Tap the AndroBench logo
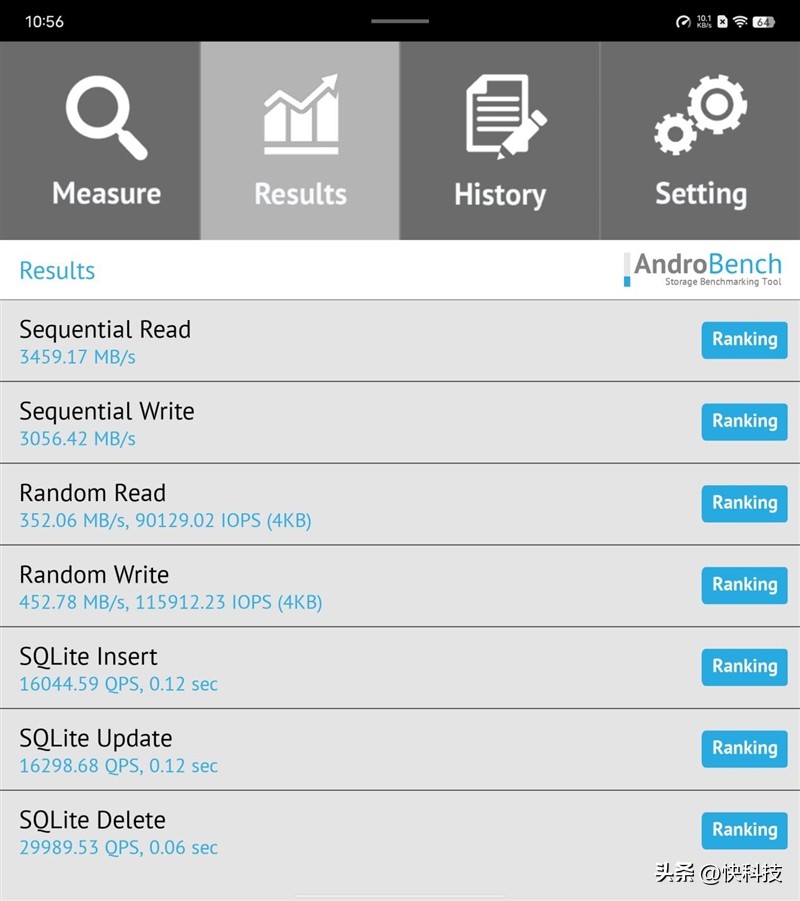The height and width of the screenshot is (901, 800). (703, 269)
